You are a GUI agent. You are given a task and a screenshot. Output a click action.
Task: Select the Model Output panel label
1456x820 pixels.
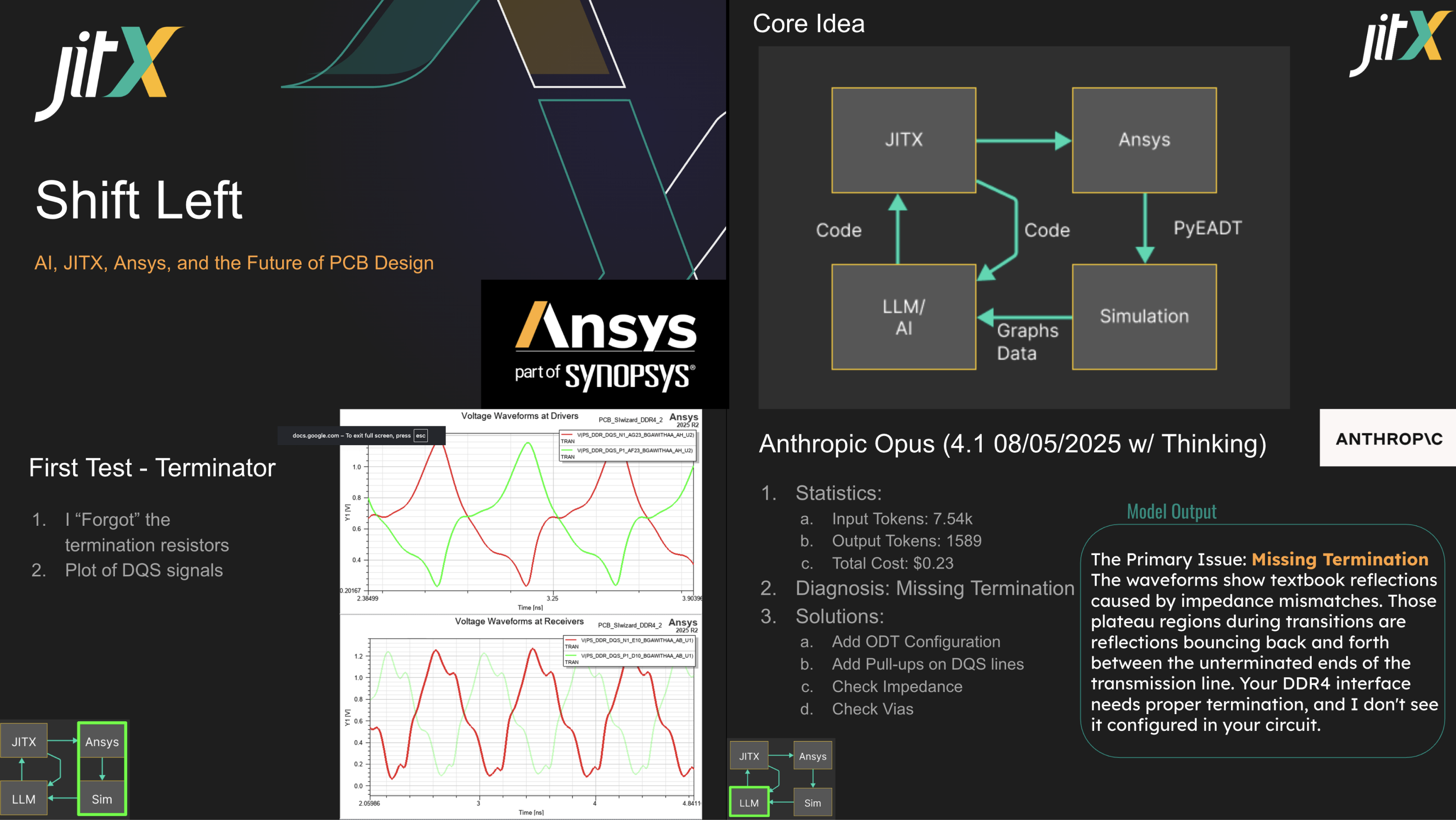coord(1170,510)
